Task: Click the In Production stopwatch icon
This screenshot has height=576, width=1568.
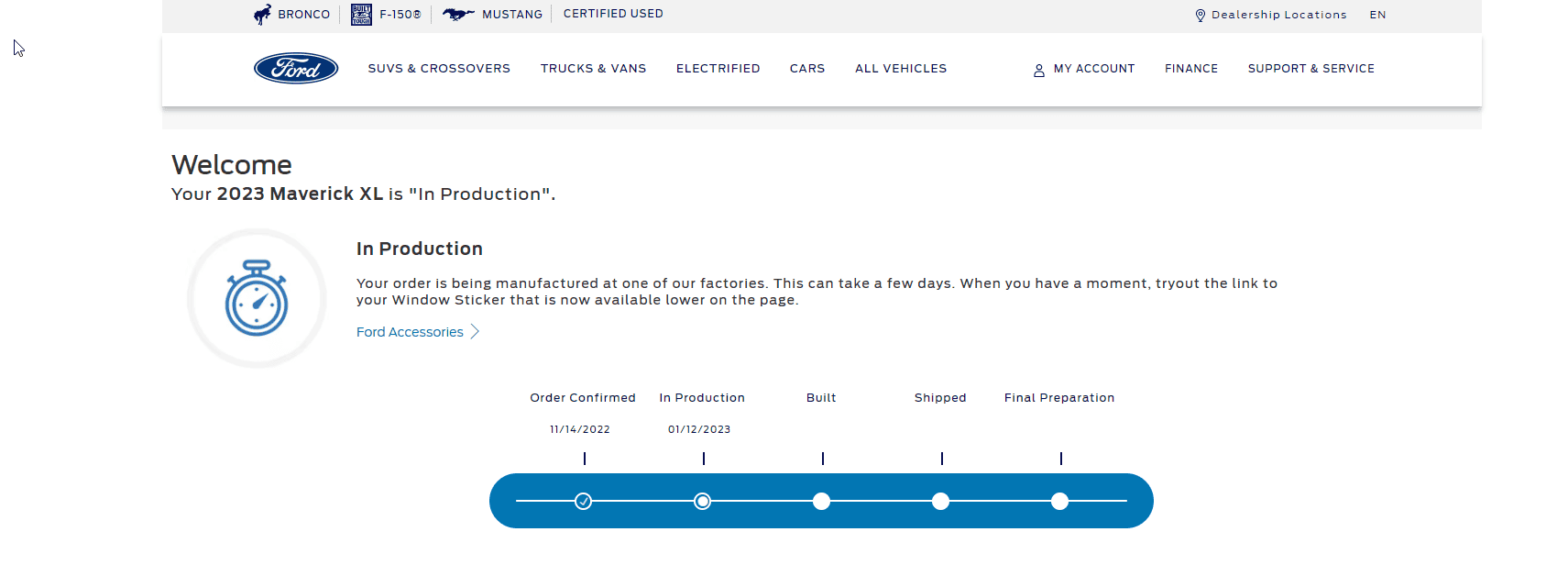Action: coord(257,298)
